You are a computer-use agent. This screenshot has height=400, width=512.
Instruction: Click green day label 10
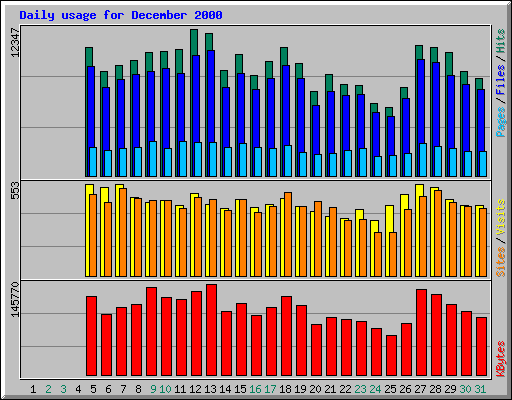[165, 389]
